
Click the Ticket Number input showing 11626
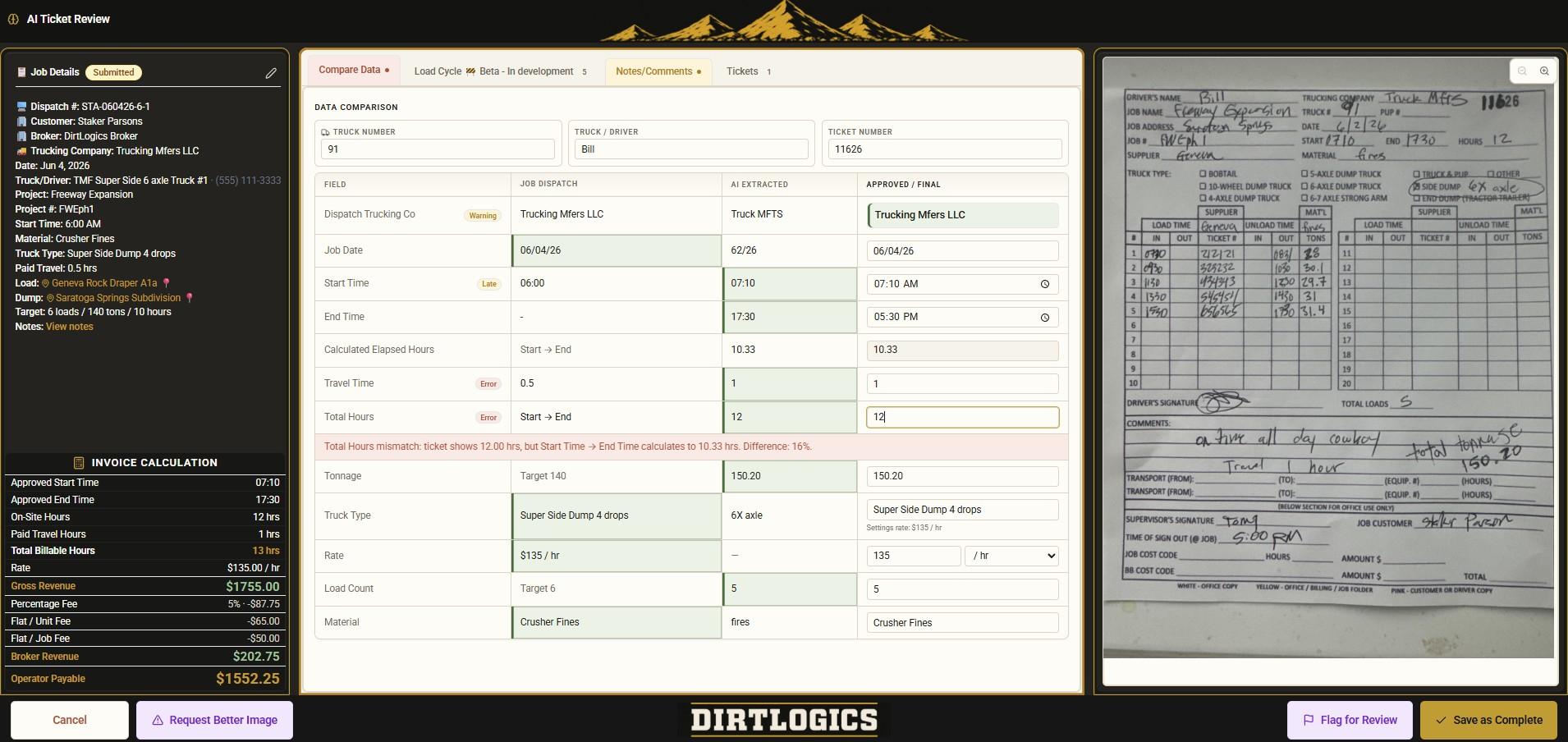945,149
